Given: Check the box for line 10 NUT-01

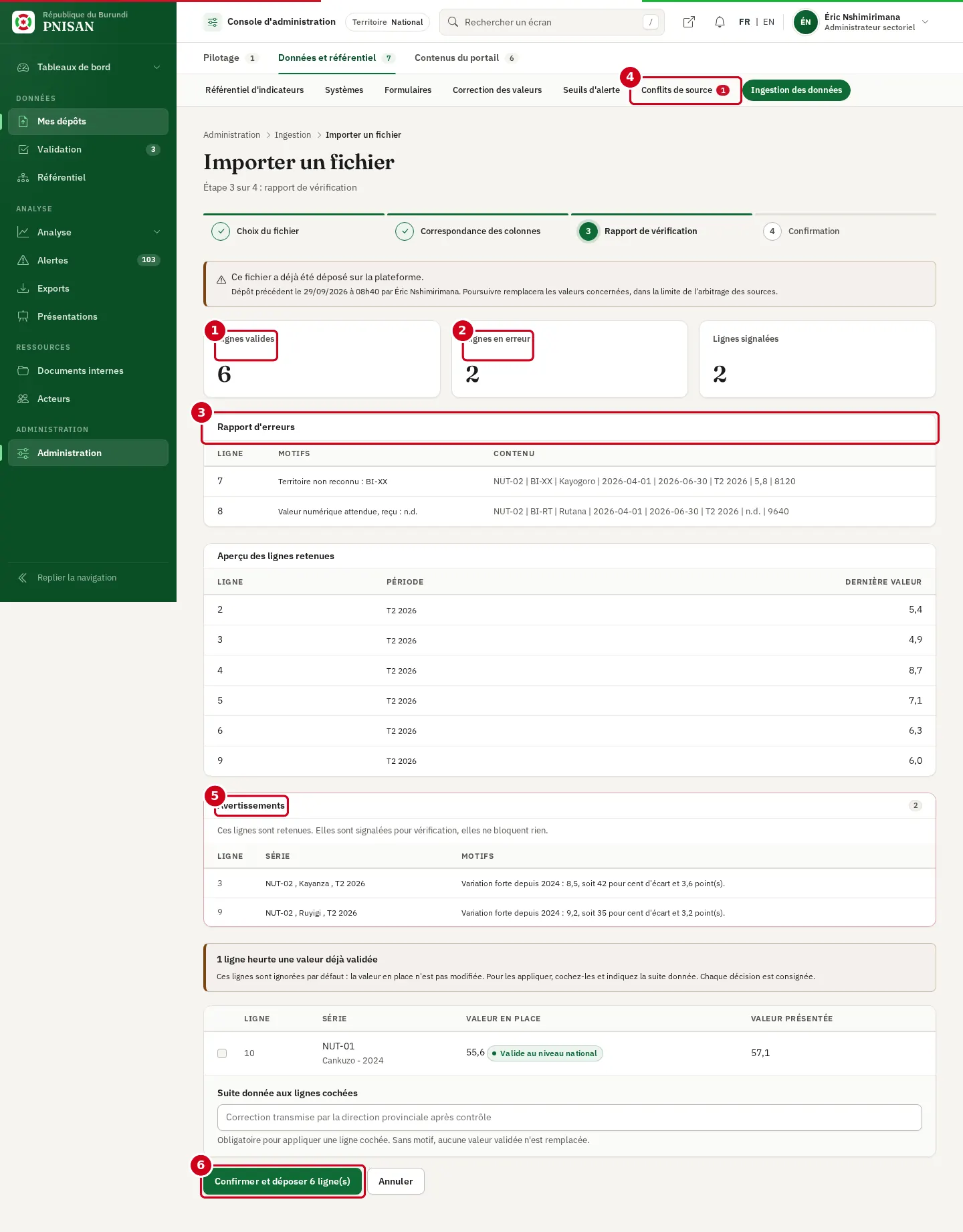Looking at the screenshot, I should click(222, 1053).
